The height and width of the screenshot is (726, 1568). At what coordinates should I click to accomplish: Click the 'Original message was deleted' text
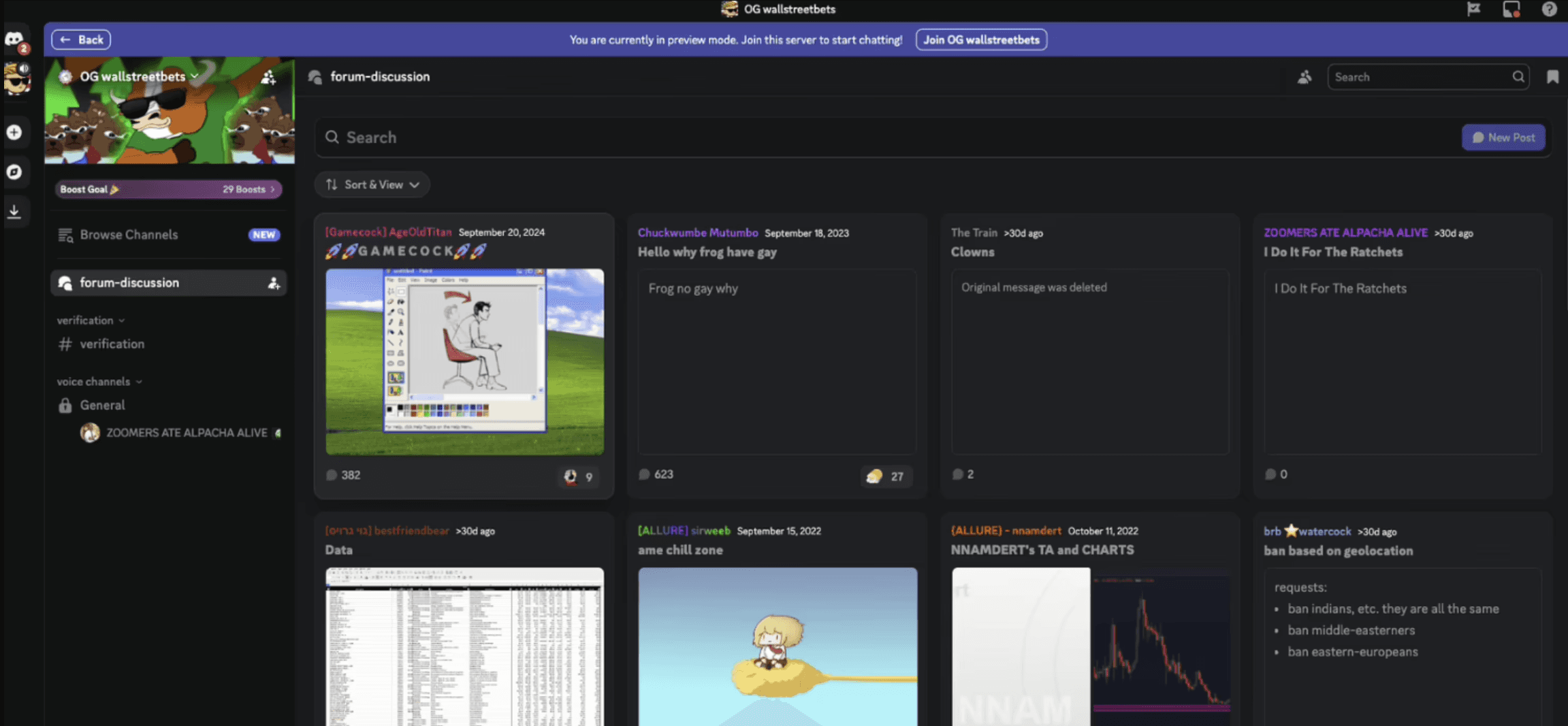click(1034, 287)
